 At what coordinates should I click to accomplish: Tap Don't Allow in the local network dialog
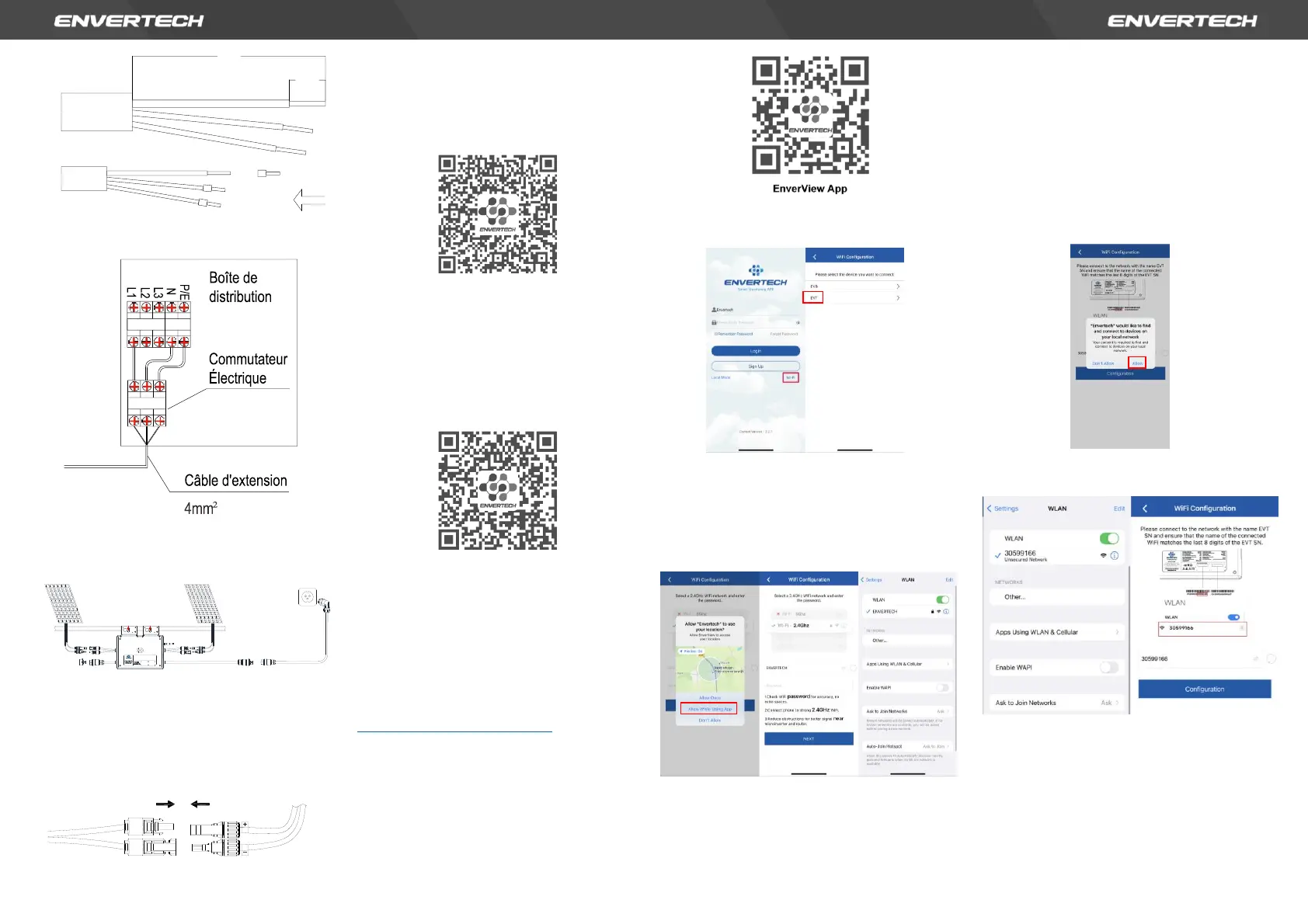tap(1103, 363)
